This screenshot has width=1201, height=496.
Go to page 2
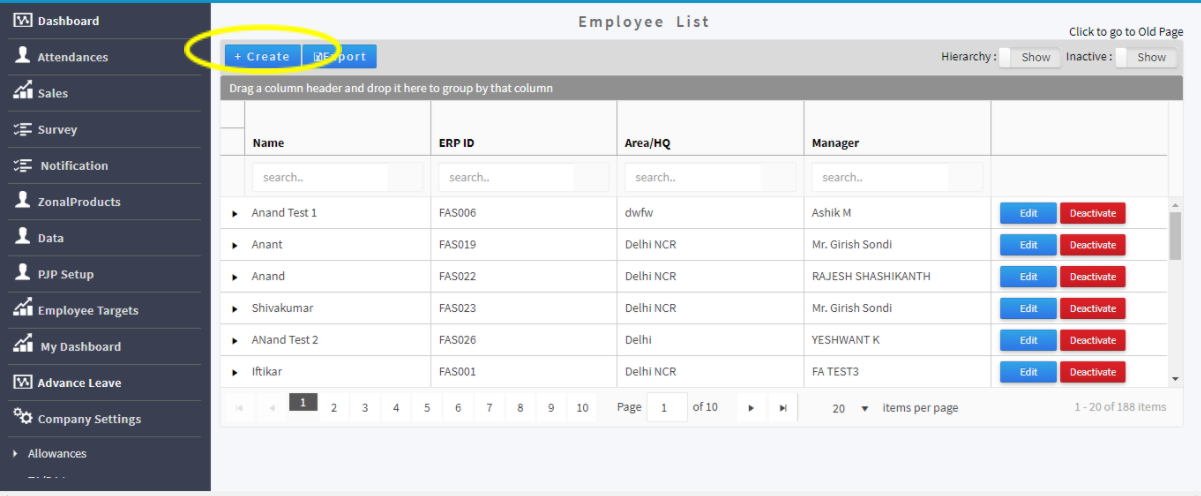point(334,408)
